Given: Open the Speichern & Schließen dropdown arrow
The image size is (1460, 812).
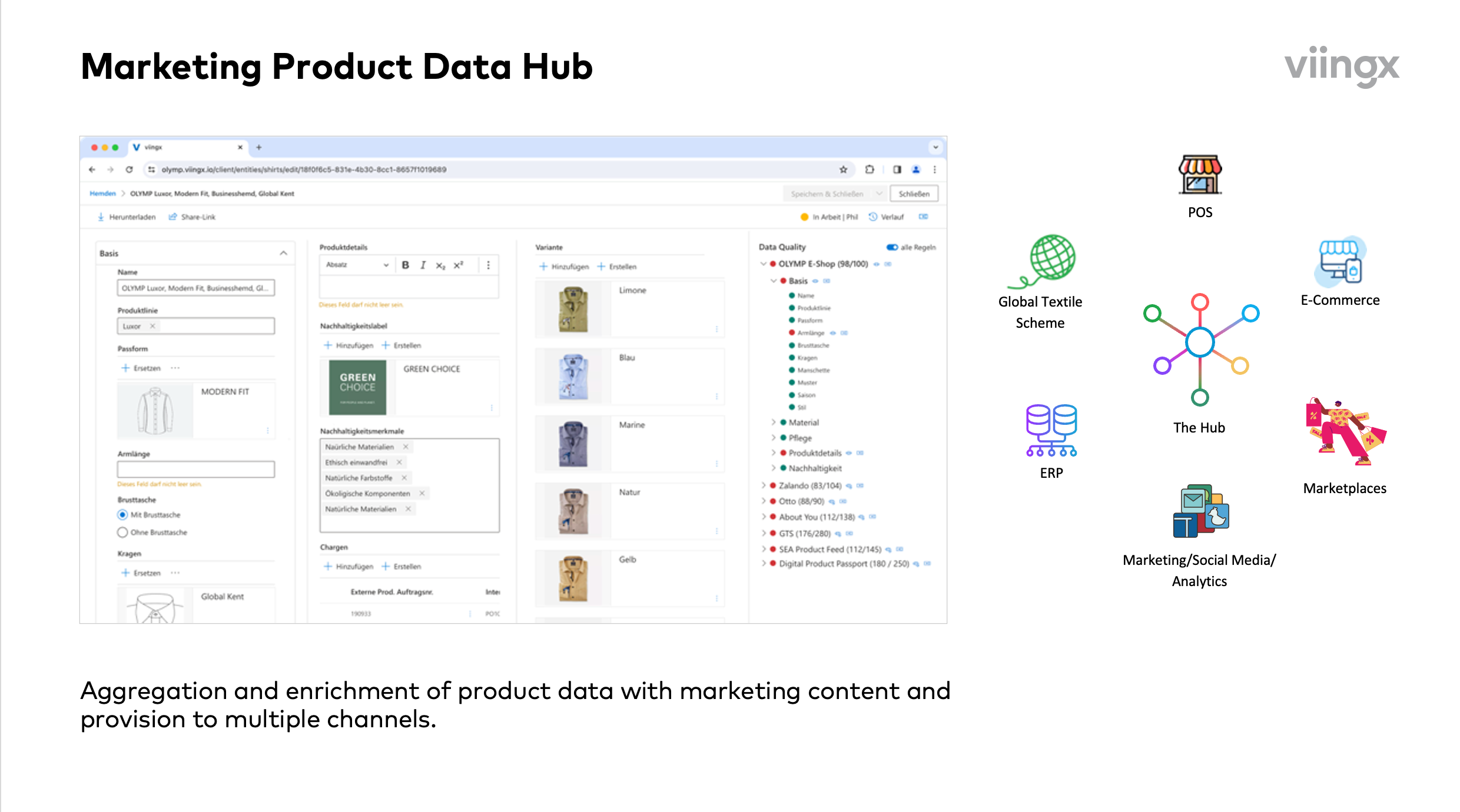Looking at the screenshot, I should [879, 194].
